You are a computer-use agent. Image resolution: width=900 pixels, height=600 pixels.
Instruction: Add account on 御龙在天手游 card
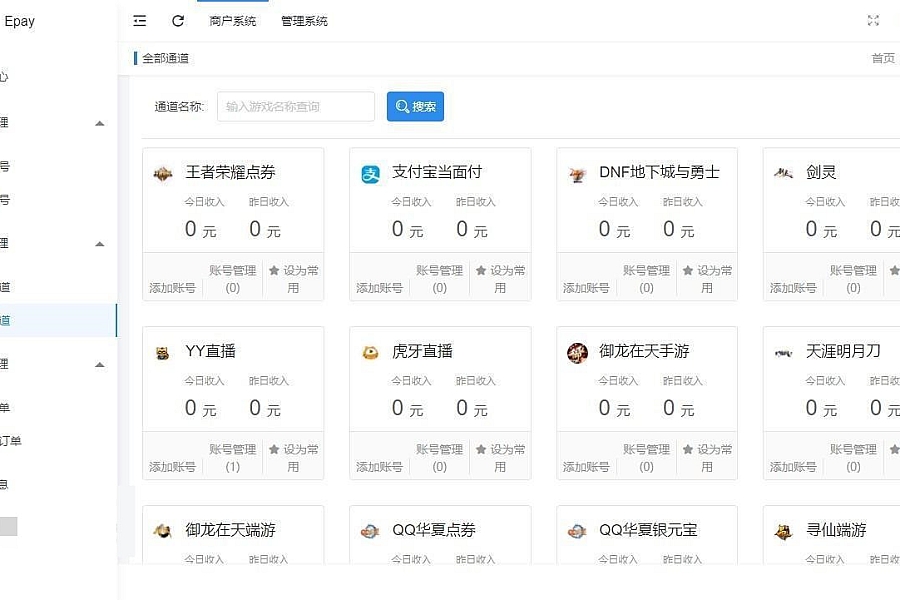586,467
